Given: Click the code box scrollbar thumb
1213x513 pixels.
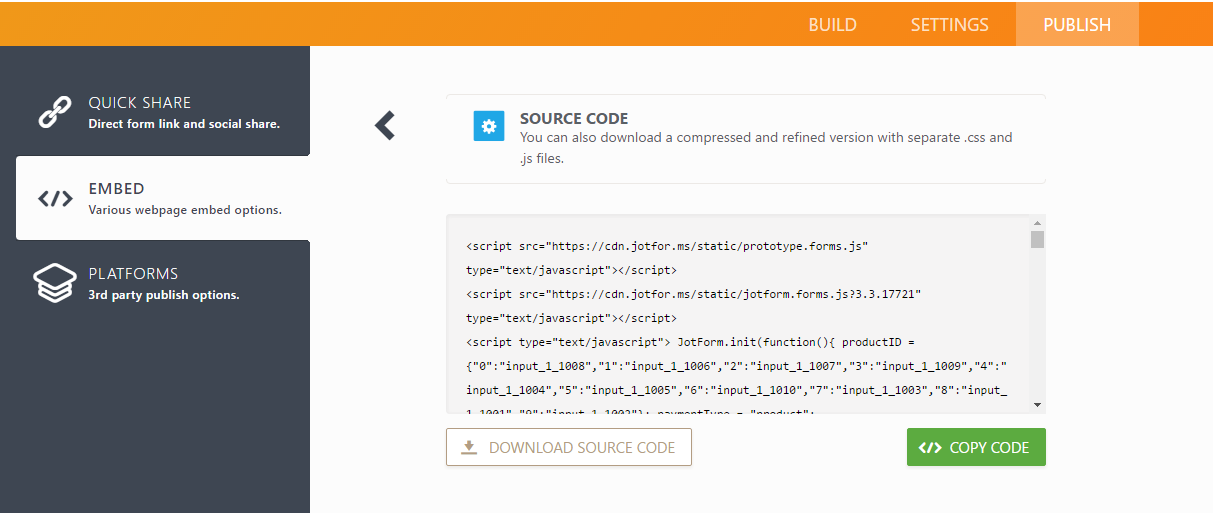Looking at the screenshot, I should point(1038,239).
